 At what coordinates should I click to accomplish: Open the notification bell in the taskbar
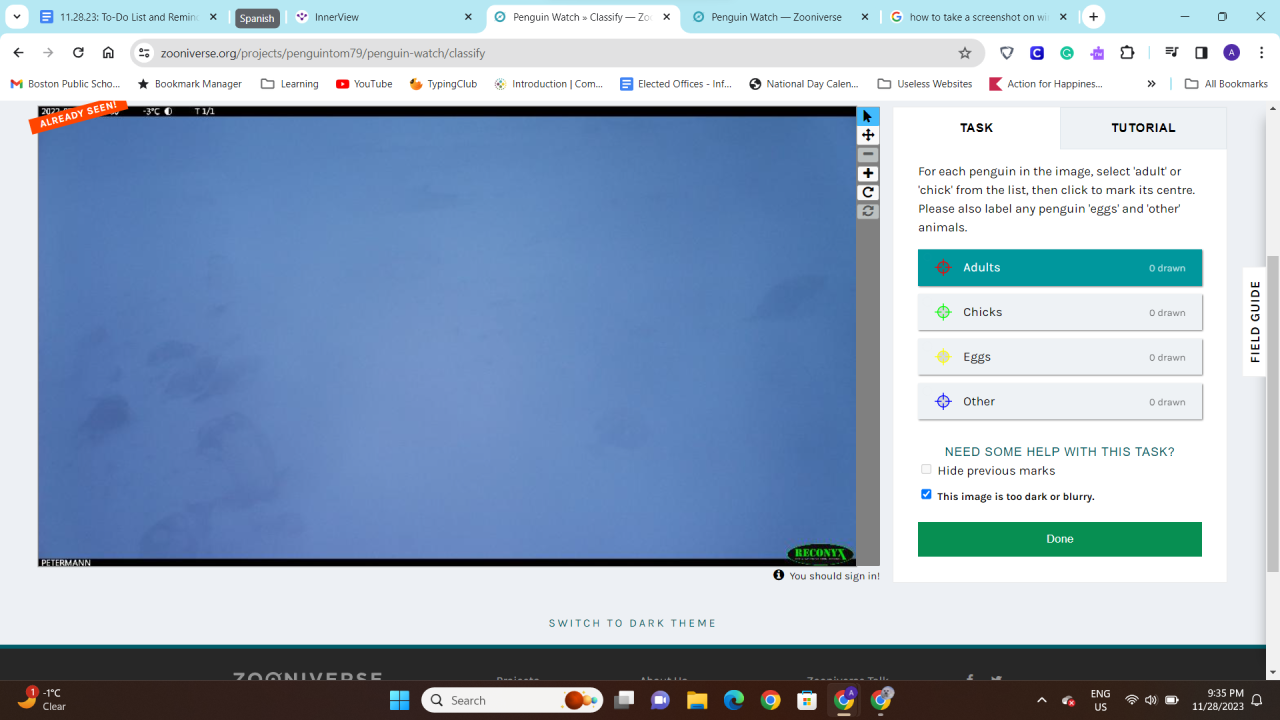click(1259, 700)
